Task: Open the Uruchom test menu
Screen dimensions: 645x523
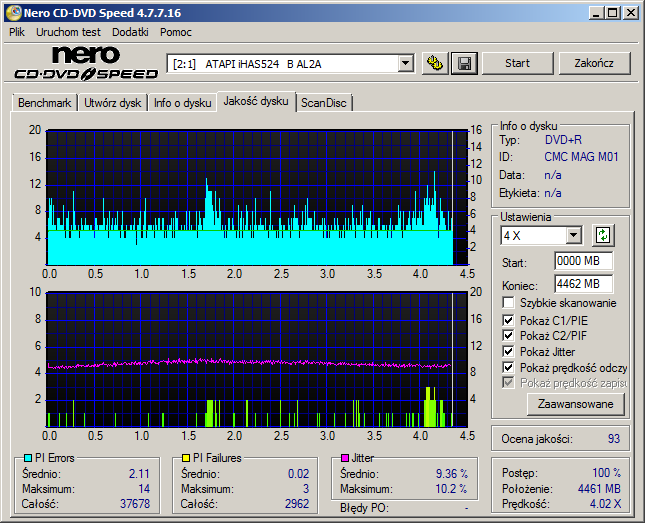Action: [68, 32]
